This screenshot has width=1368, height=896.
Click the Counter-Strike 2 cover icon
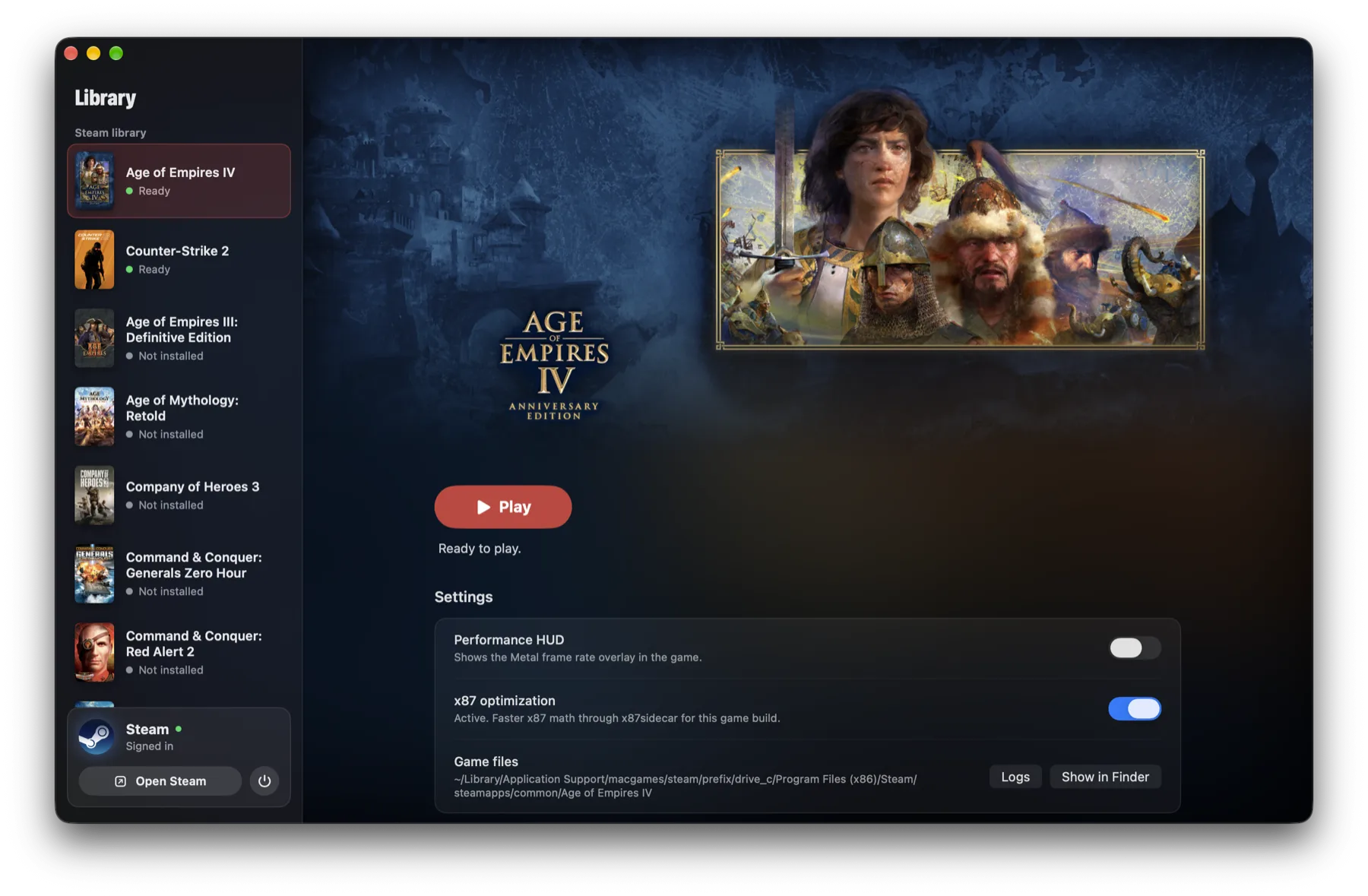(94, 260)
